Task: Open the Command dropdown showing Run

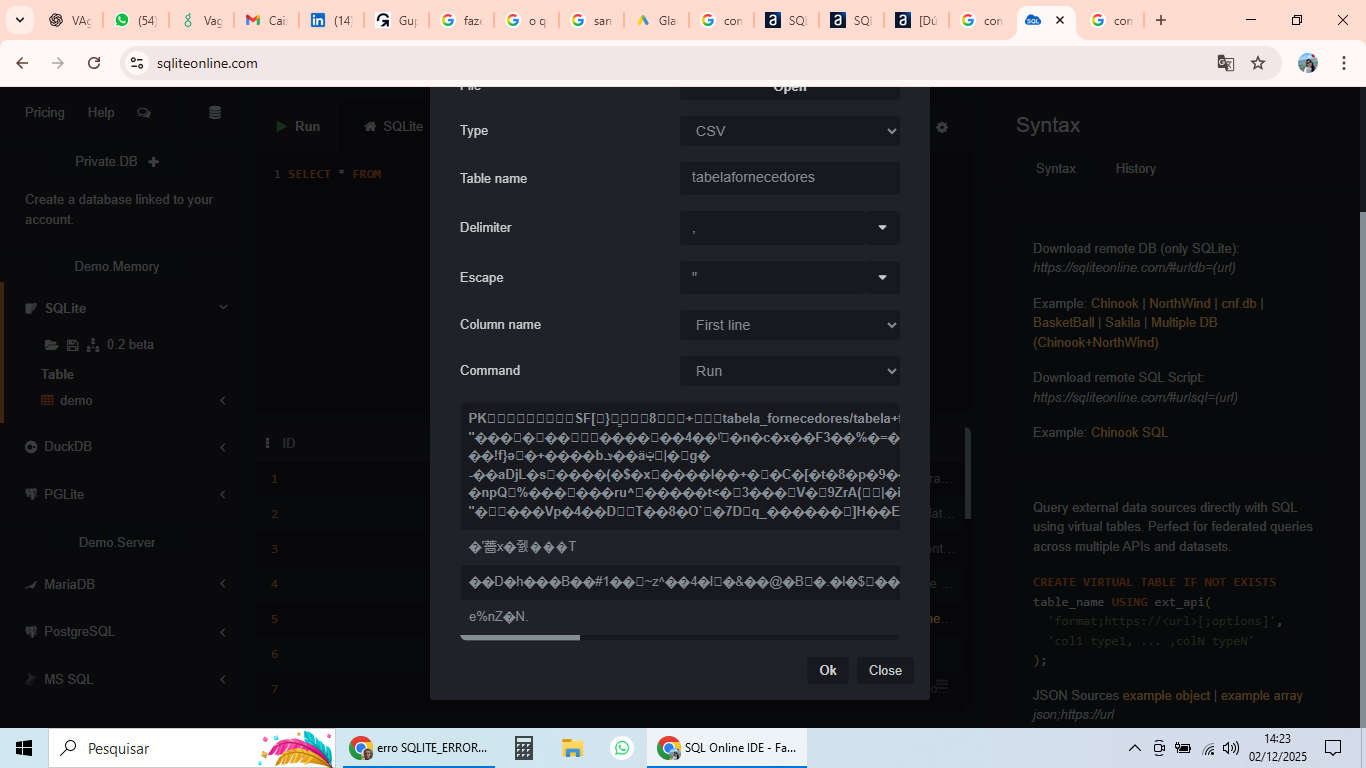Action: (790, 371)
